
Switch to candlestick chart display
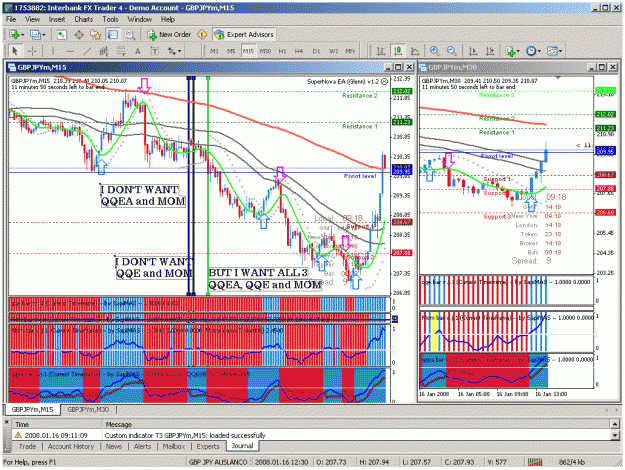tap(398, 51)
